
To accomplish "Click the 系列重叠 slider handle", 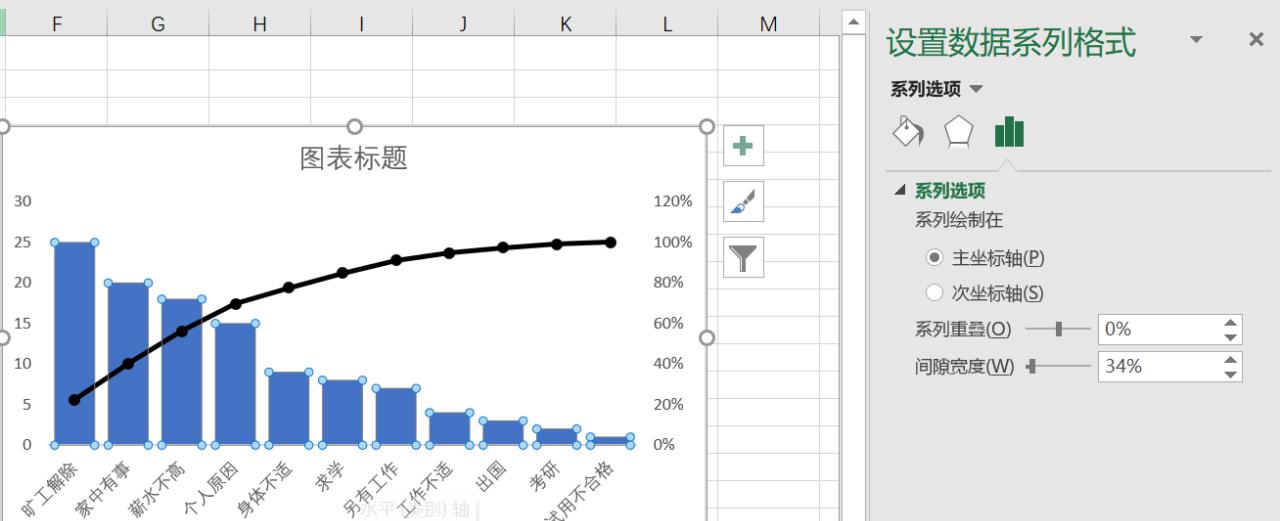I will click(1058, 329).
